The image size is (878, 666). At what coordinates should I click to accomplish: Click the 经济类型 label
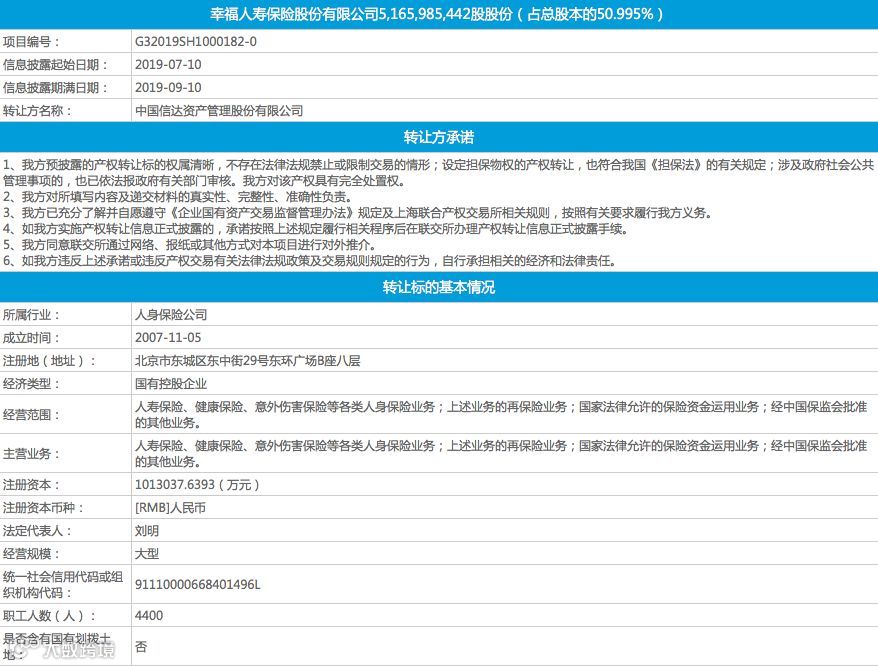[x=31, y=384]
